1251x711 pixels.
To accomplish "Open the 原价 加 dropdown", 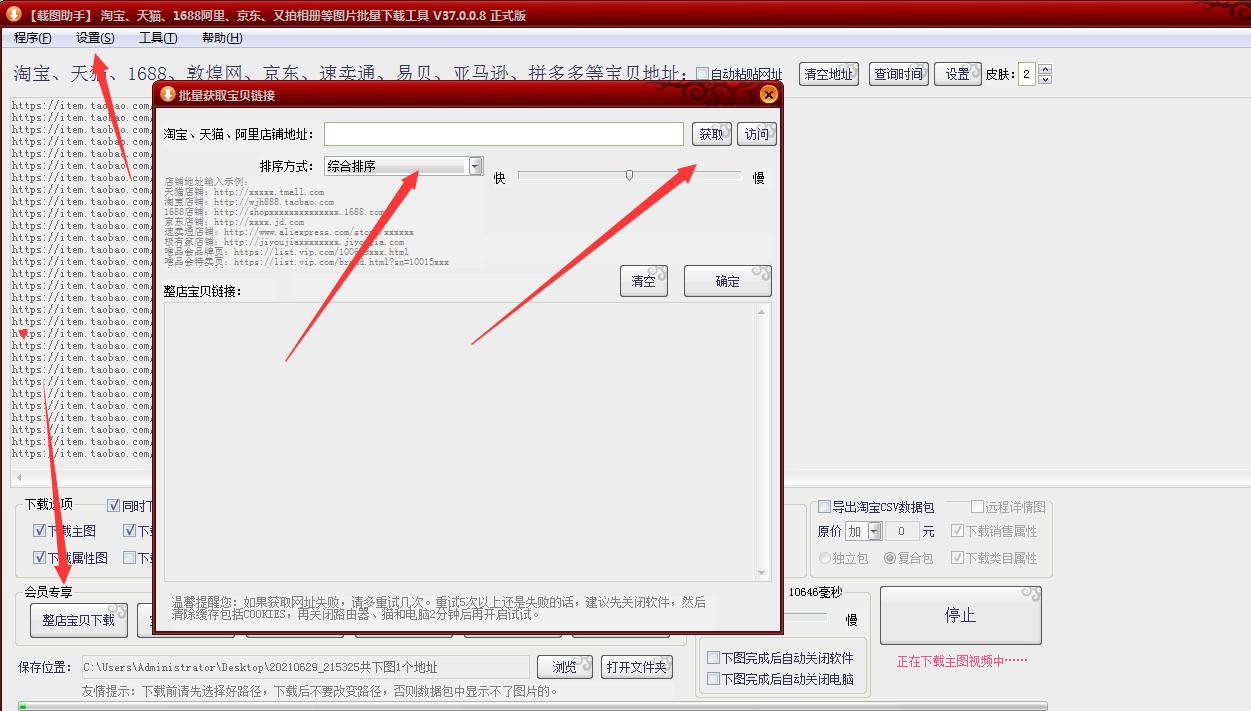I will [875, 531].
